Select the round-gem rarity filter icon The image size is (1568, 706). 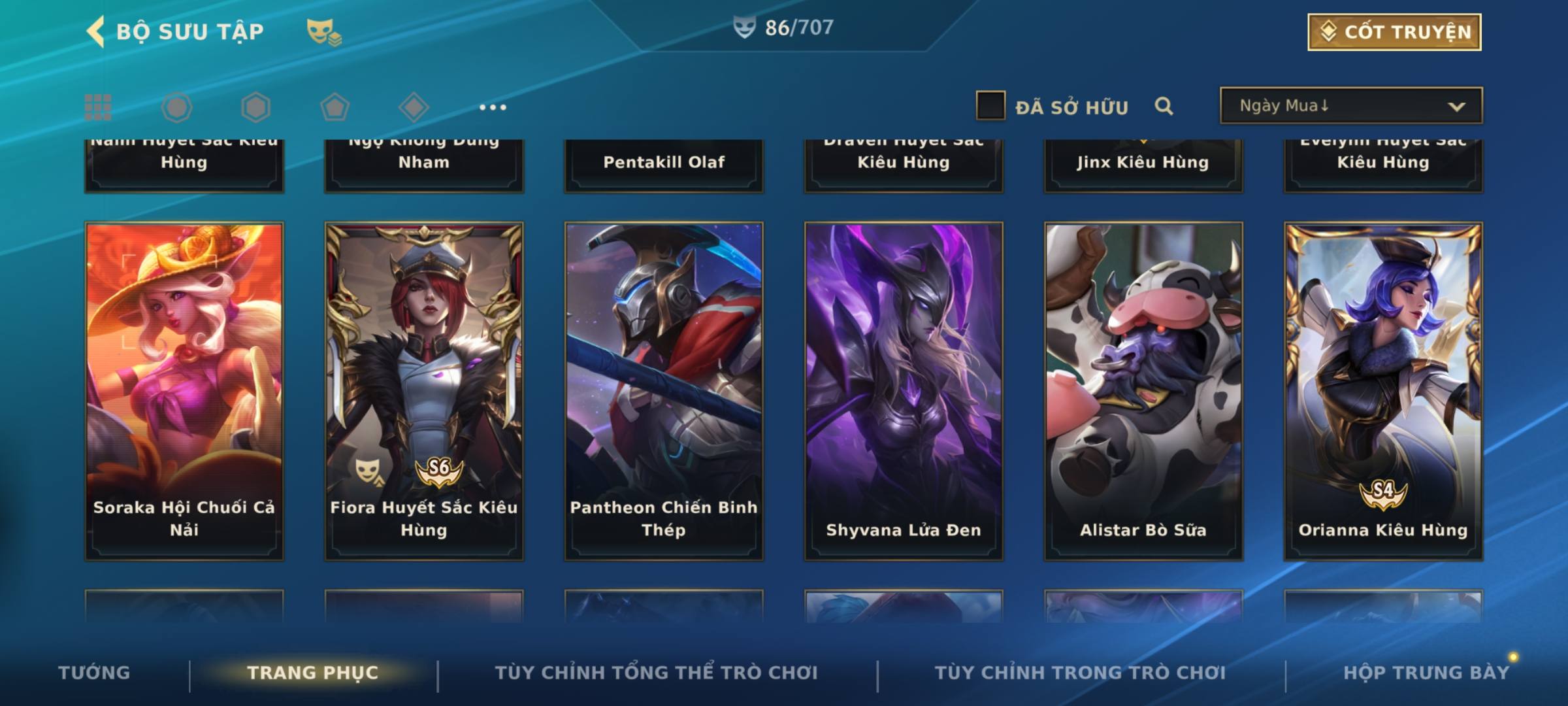(177, 107)
